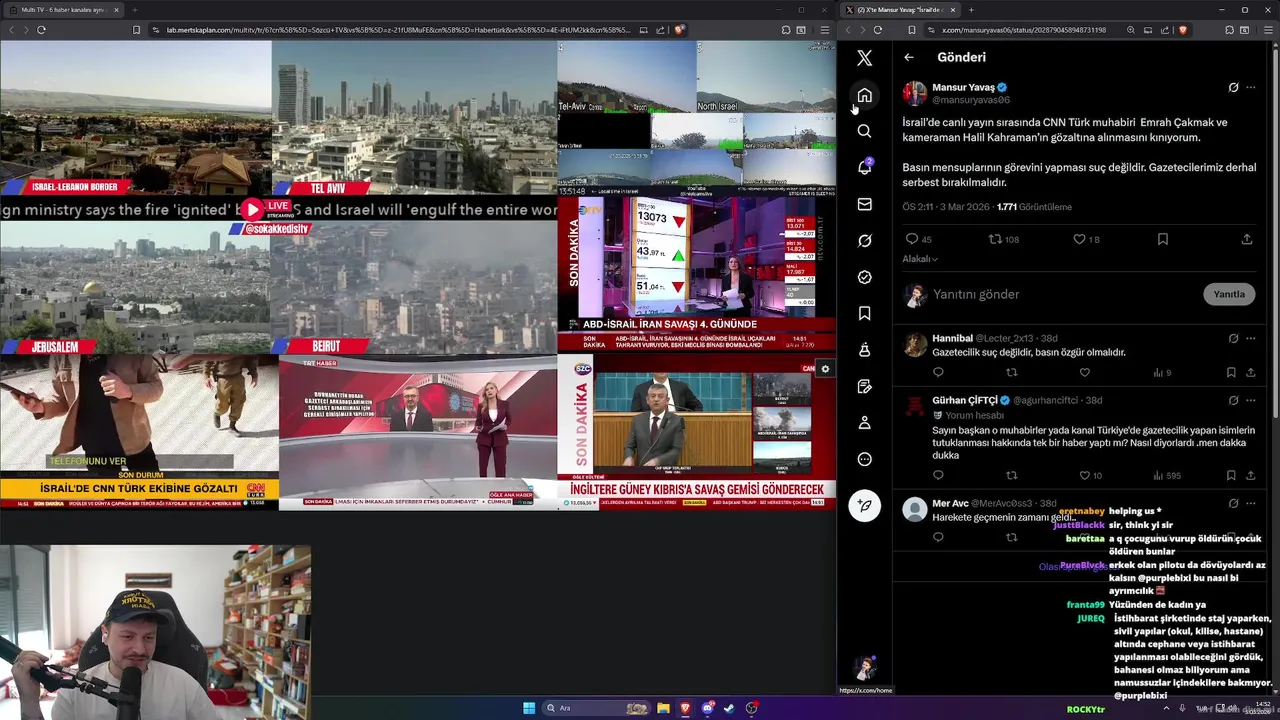Image resolution: width=1280 pixels, height=720 pixels.
Task: Repost the Mansur Yavaş post (108)
Action: (x=1003, y=239)
